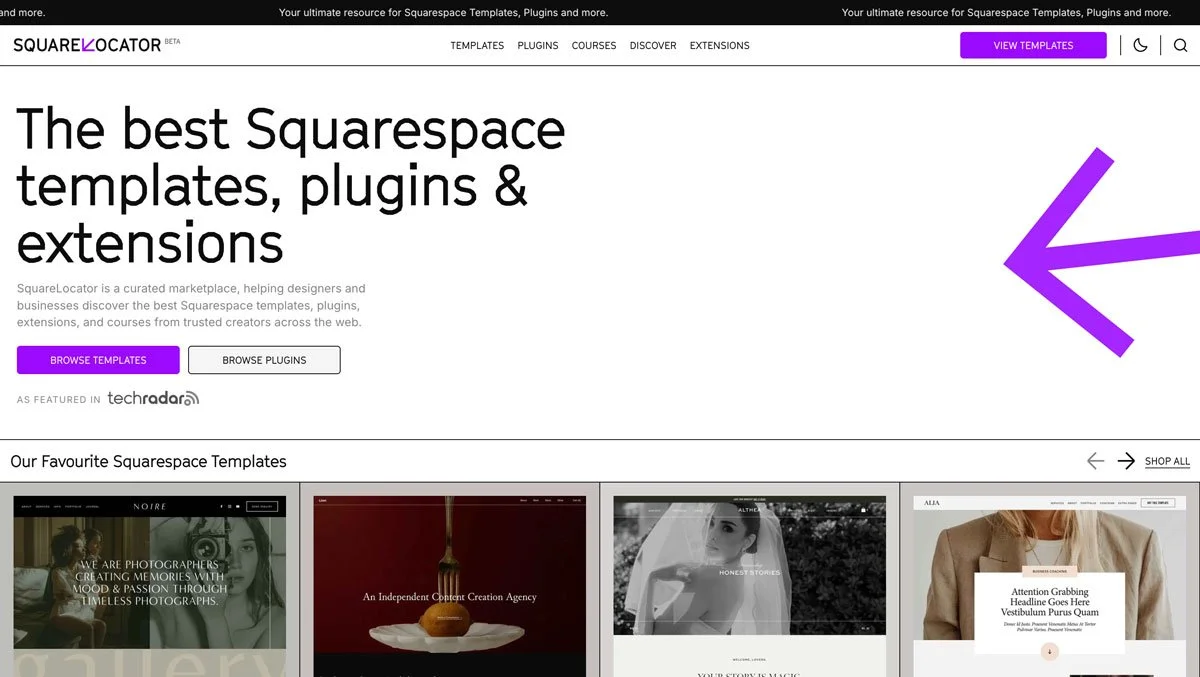Click next arrow in templates carousel
Image resolution: width=1200 pixels, height=677 pixels.
[1126, 461]
